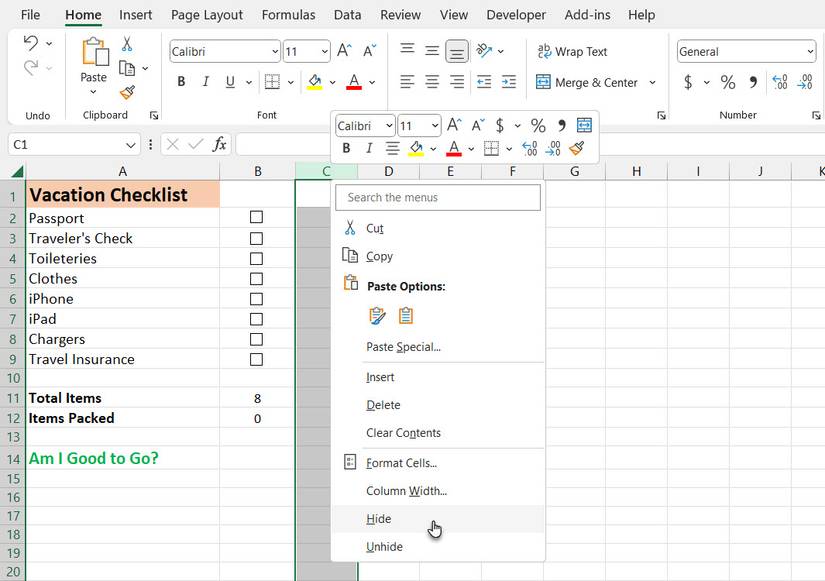Tick the Toileteries checkbox

[x=256, y=258]
